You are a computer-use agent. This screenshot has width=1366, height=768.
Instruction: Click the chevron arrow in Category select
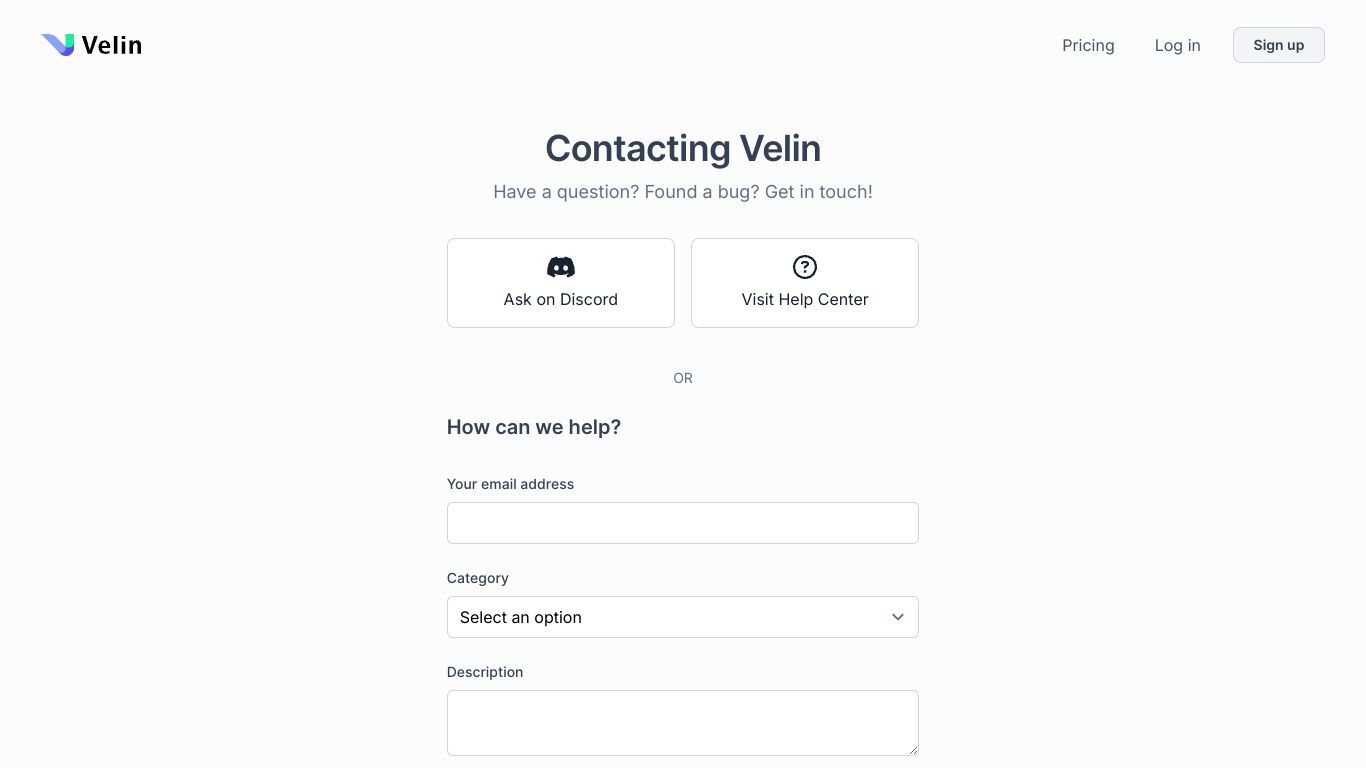coord(898,617)
